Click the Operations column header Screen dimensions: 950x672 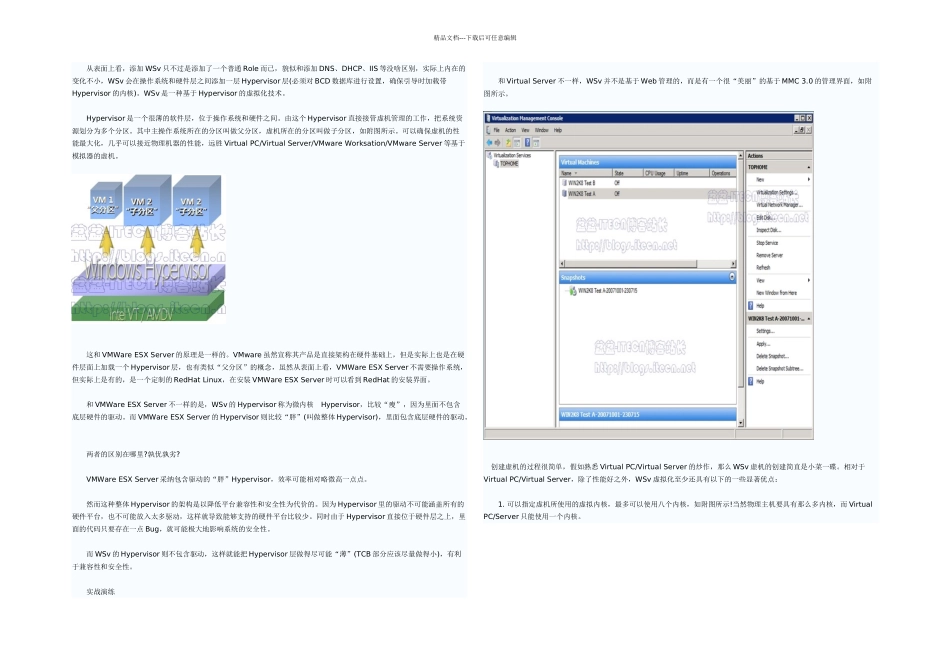(723, 173)
